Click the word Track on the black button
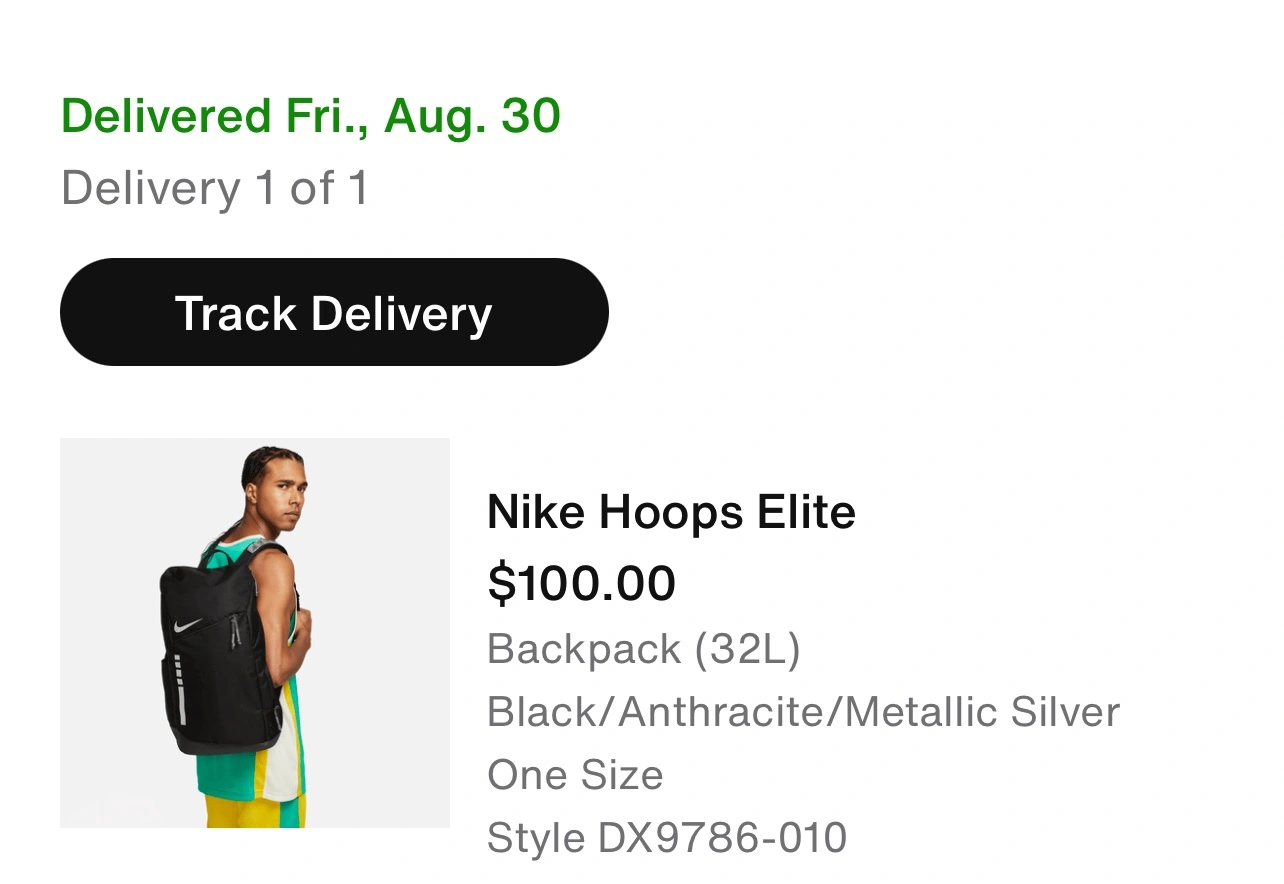Image resolution: width=1284 pixels, height=884 pixels. point(236,313)
